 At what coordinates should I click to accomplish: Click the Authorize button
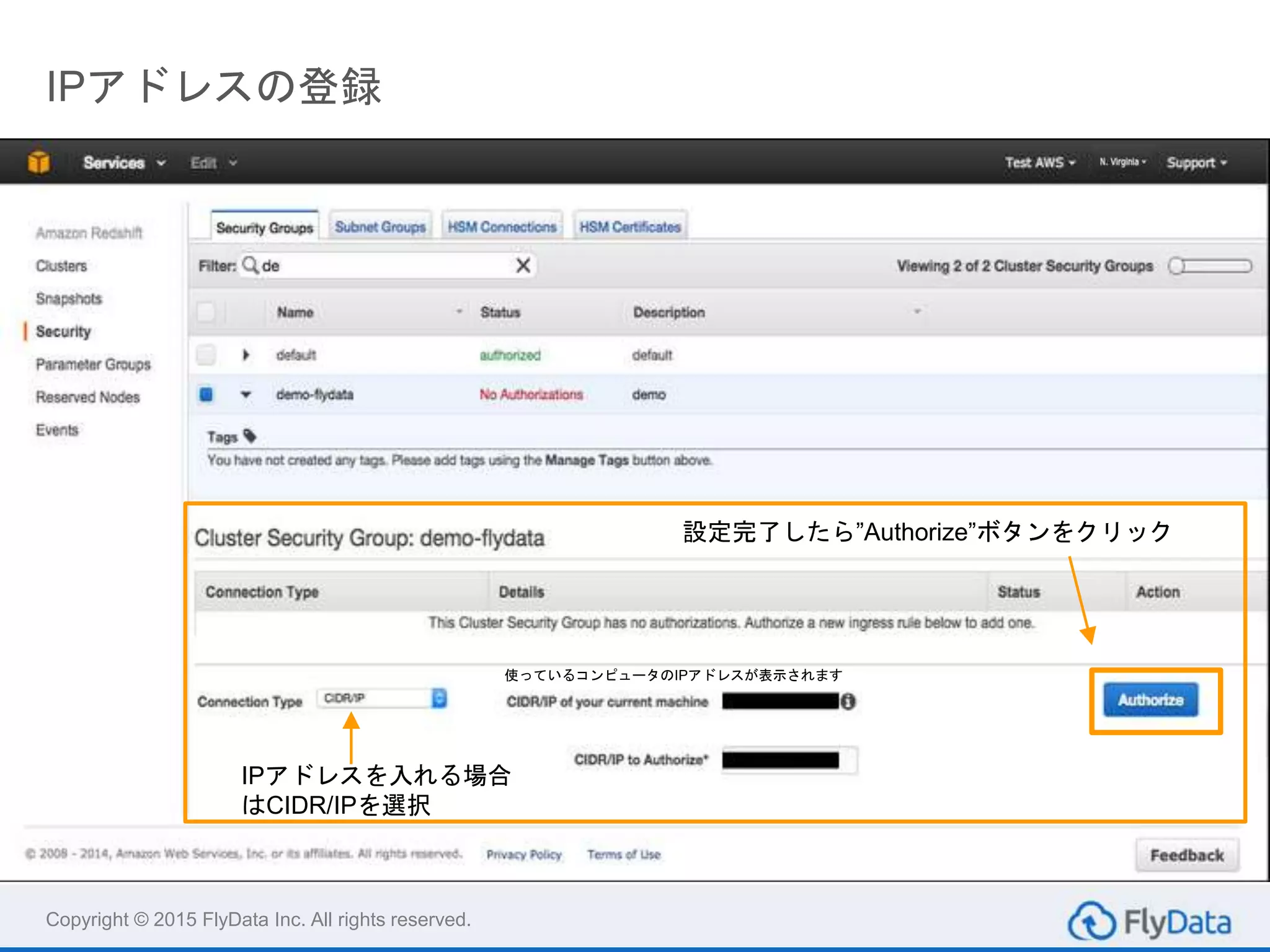[1151, 700]
